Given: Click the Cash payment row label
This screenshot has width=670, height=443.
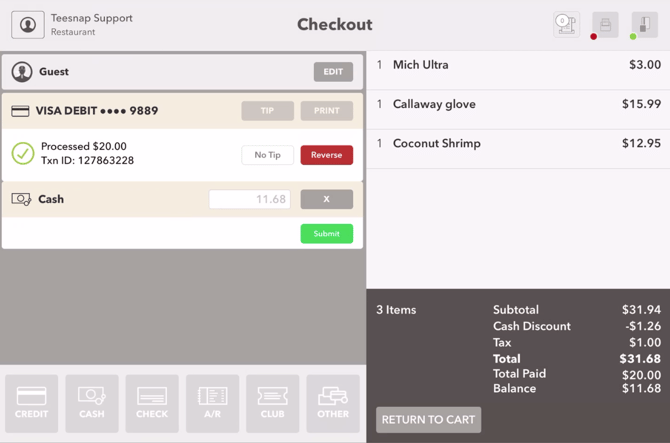Looking at the screenshot, I should pos(51,199).
